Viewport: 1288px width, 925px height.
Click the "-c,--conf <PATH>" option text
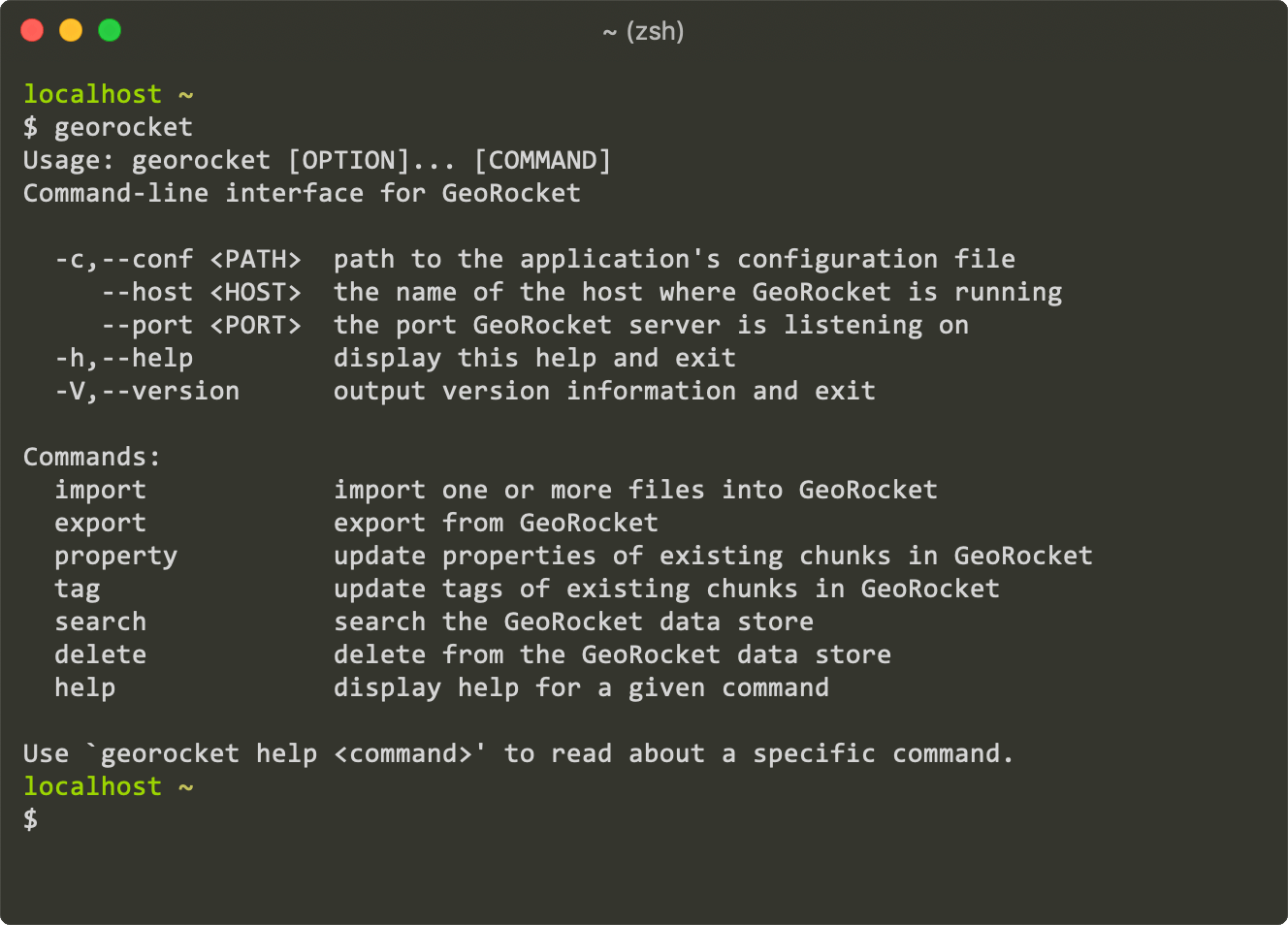pyautogui.click(x=177, y=259)
